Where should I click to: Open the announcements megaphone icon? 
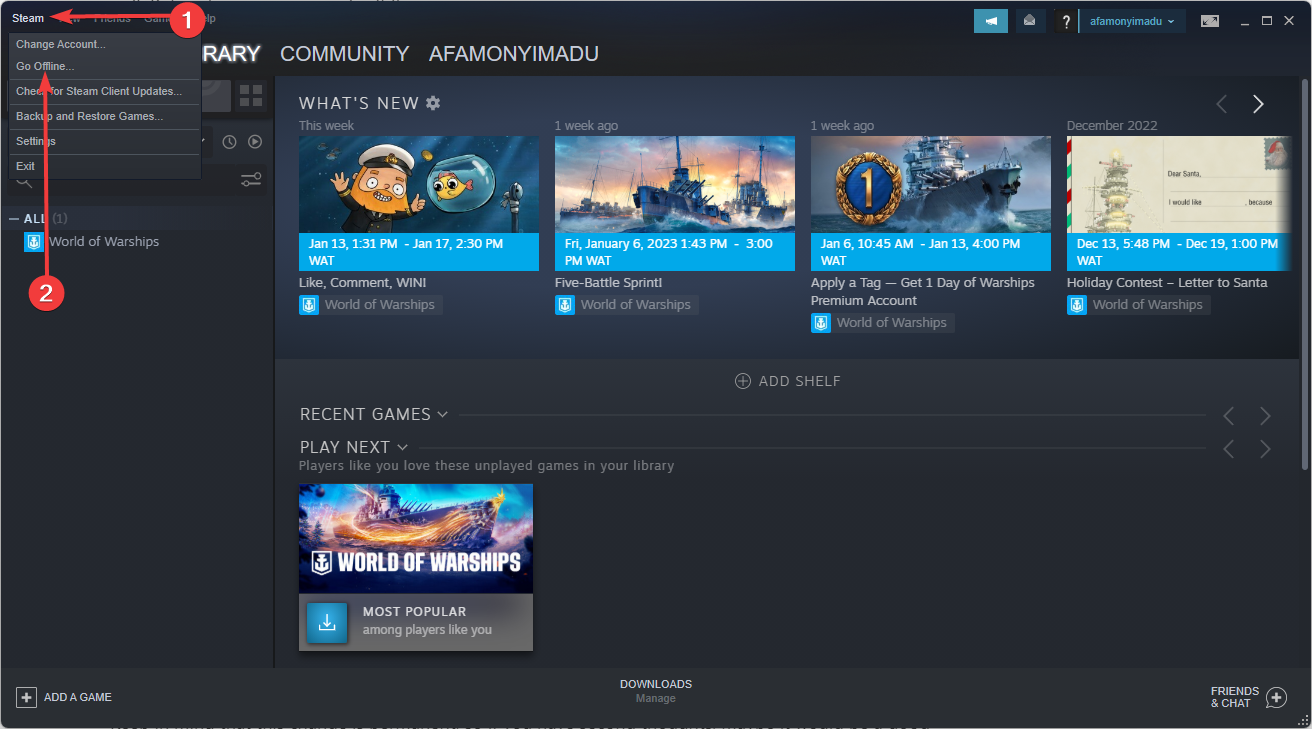coord(991,21)
